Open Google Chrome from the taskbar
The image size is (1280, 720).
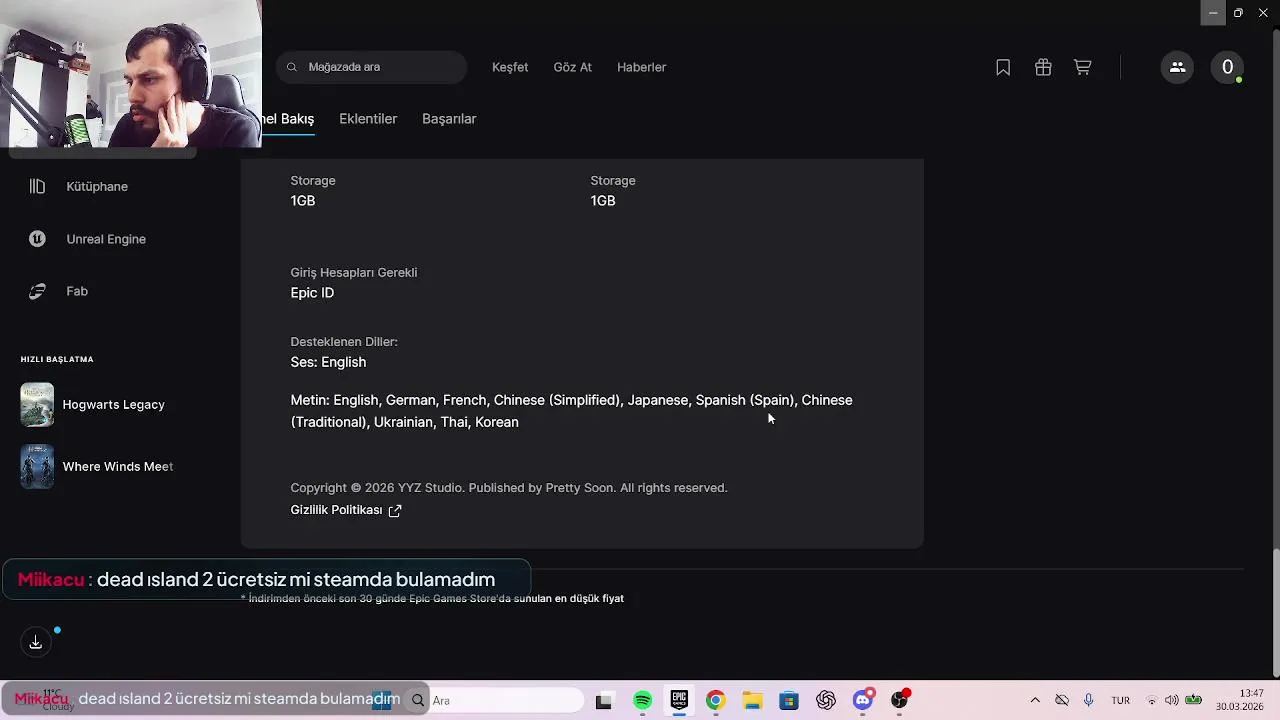click(715, 700)
